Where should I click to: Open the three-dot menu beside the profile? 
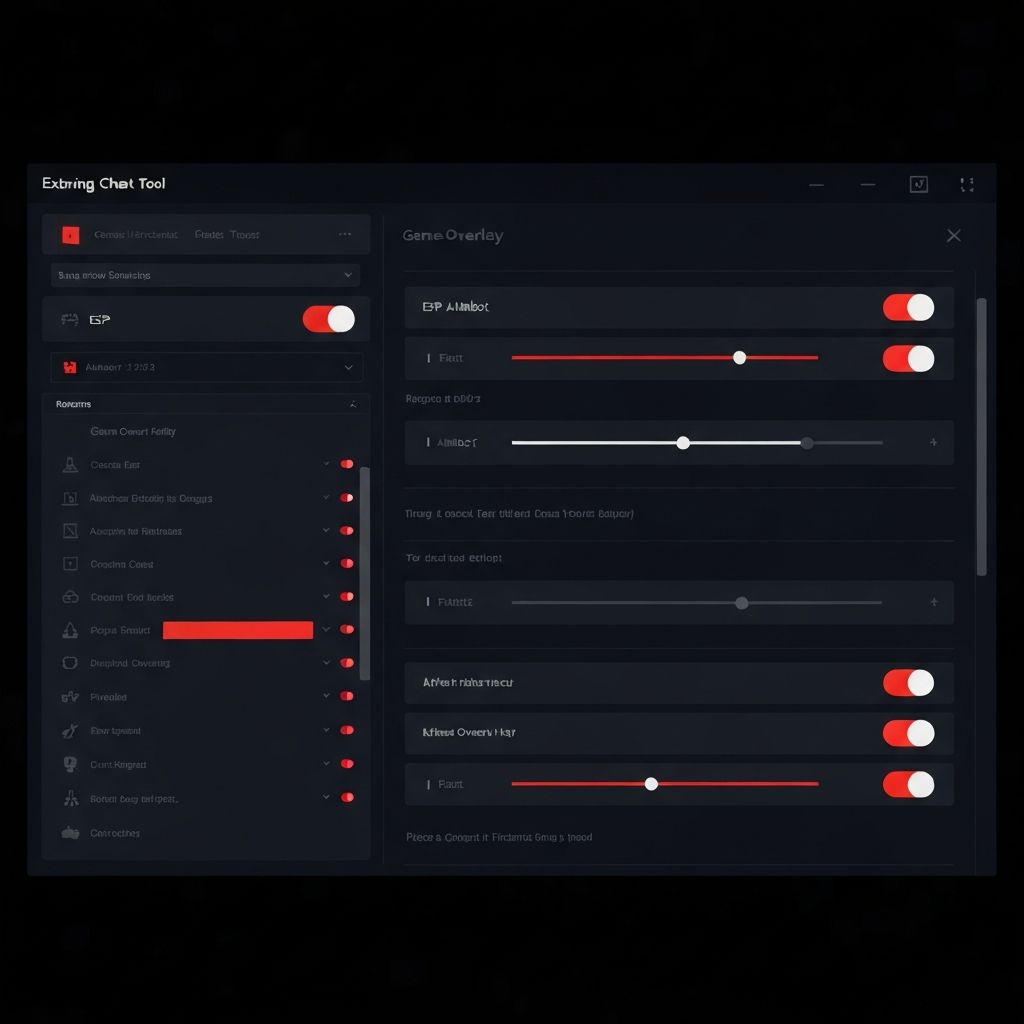click(345, 234)
